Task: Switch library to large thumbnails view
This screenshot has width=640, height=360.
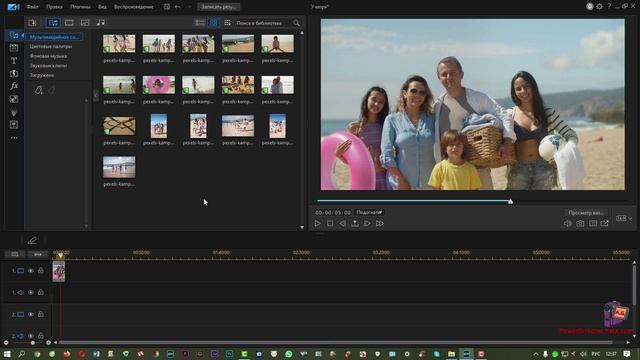Action: point(213,23)
